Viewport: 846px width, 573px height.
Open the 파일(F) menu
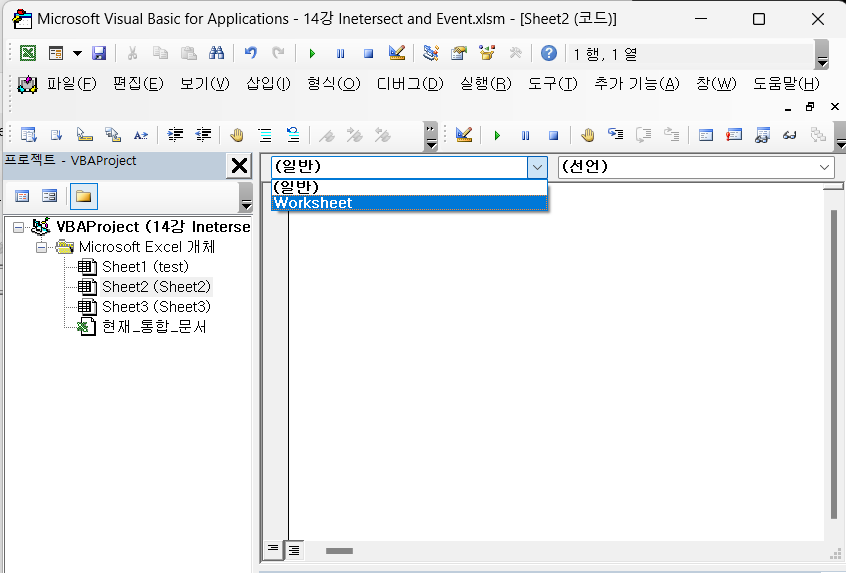pyautogui.click(x=71, y=84)
